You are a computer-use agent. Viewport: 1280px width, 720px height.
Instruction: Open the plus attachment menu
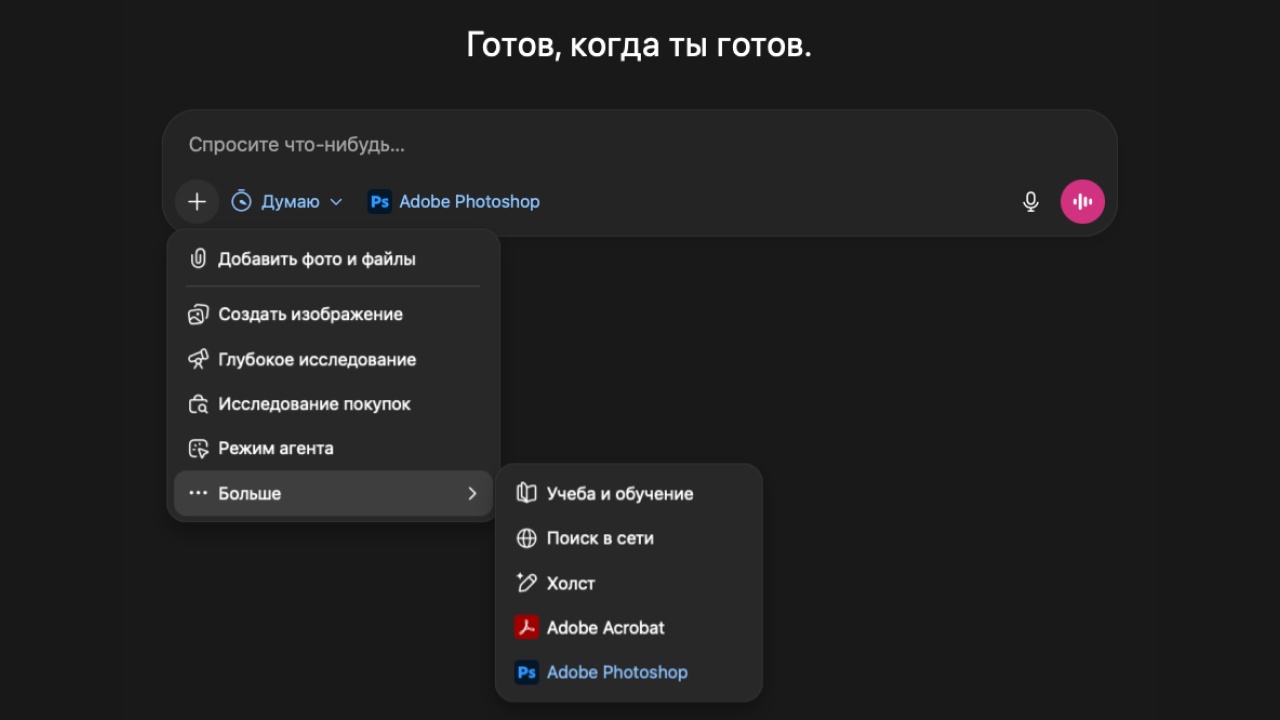197,201
